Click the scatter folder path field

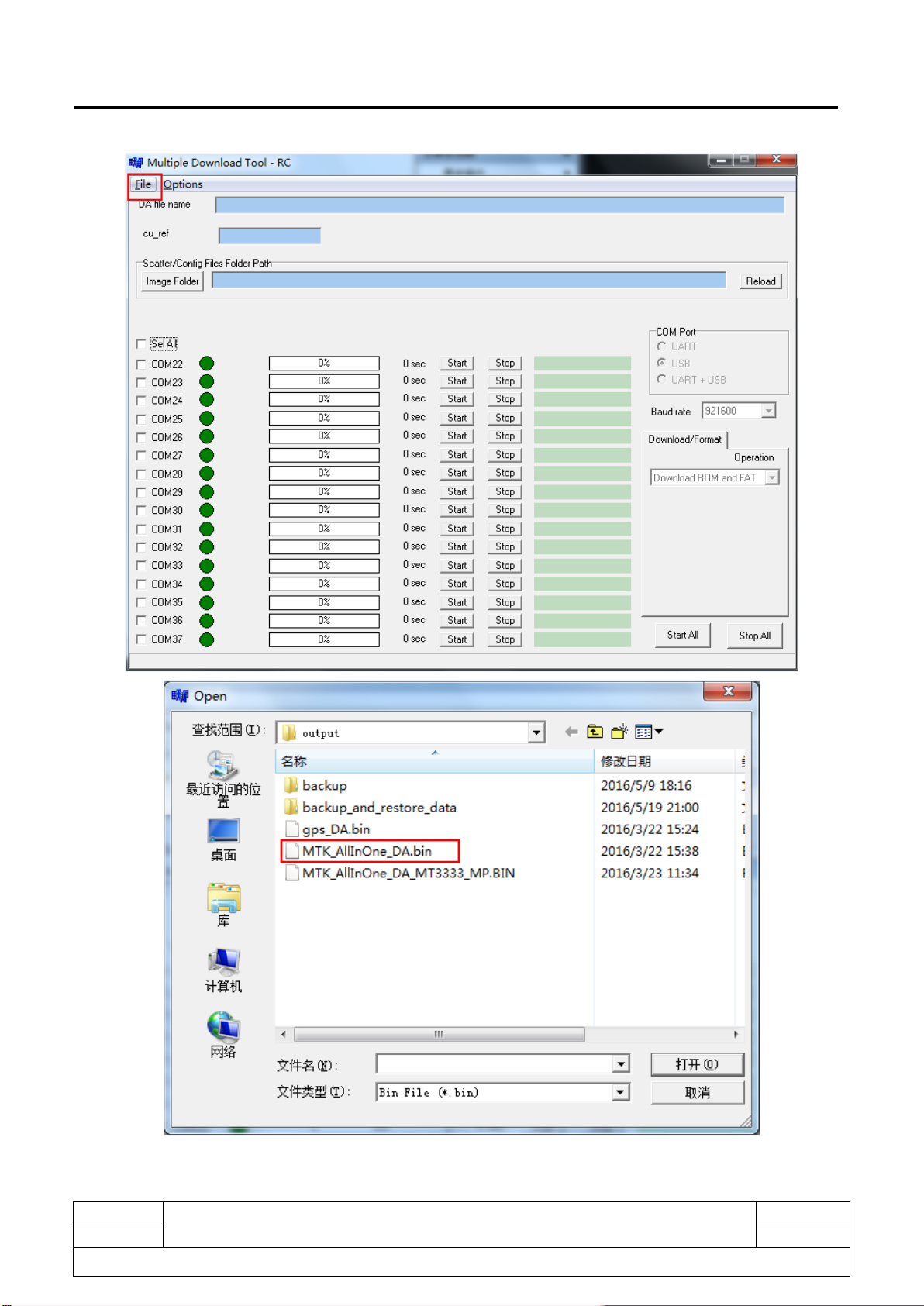tap(469, 281)
